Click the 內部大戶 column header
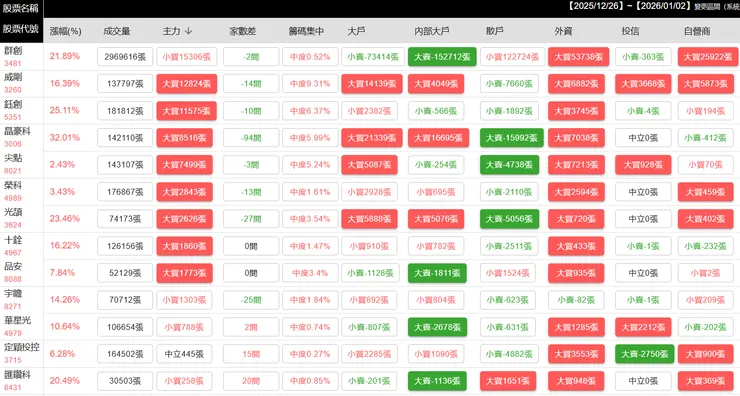This screenshot has height=396, width=740. [432, 31]
